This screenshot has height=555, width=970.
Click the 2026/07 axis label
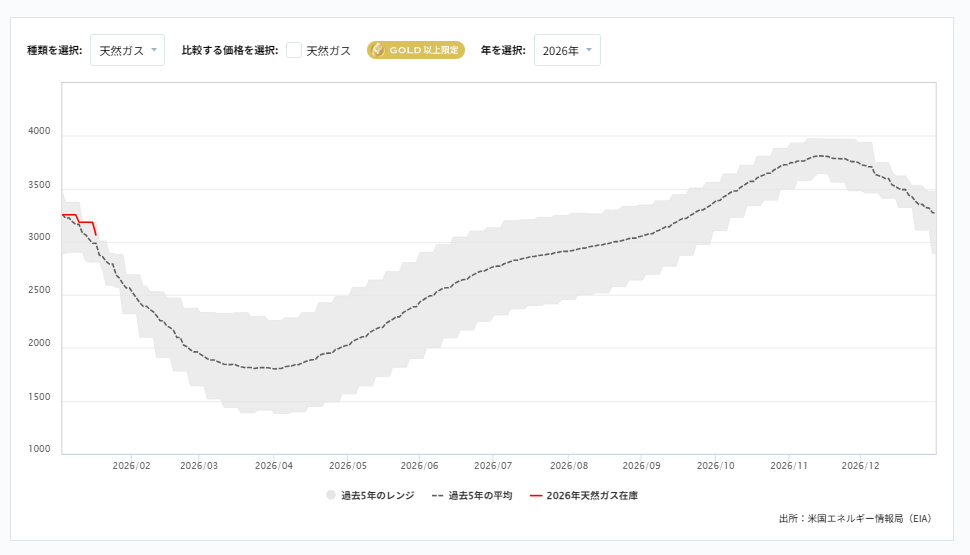pyautogui.click(x=493, y=466)
